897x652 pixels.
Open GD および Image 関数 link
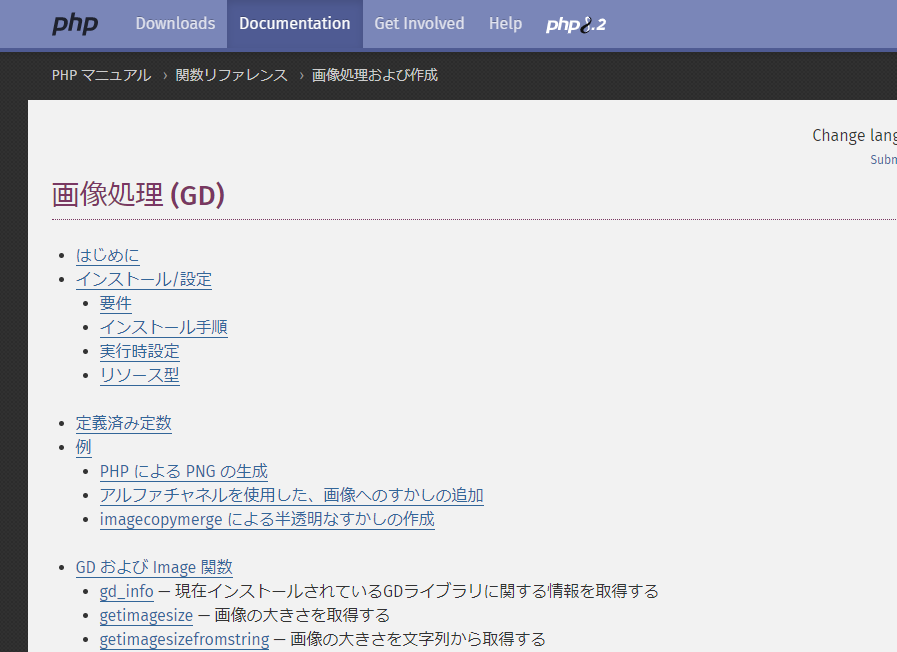pos(154,567)
